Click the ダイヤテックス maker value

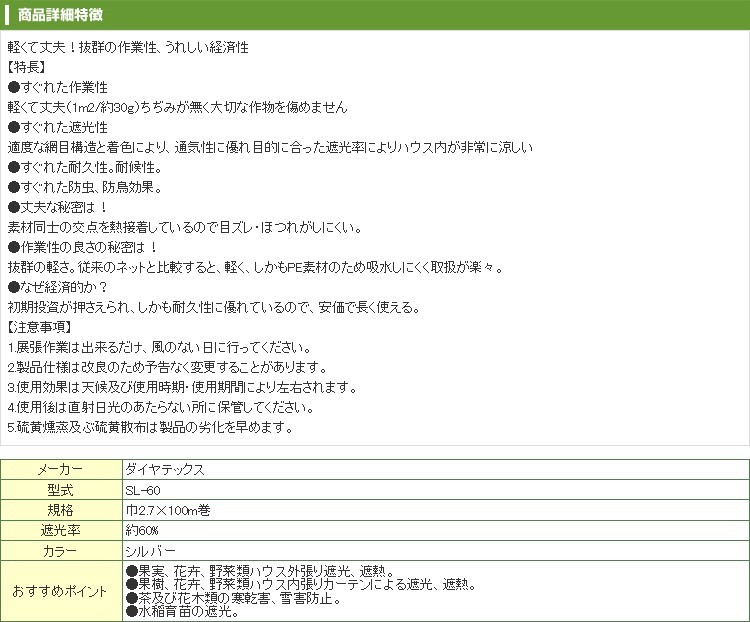point(165,470)
